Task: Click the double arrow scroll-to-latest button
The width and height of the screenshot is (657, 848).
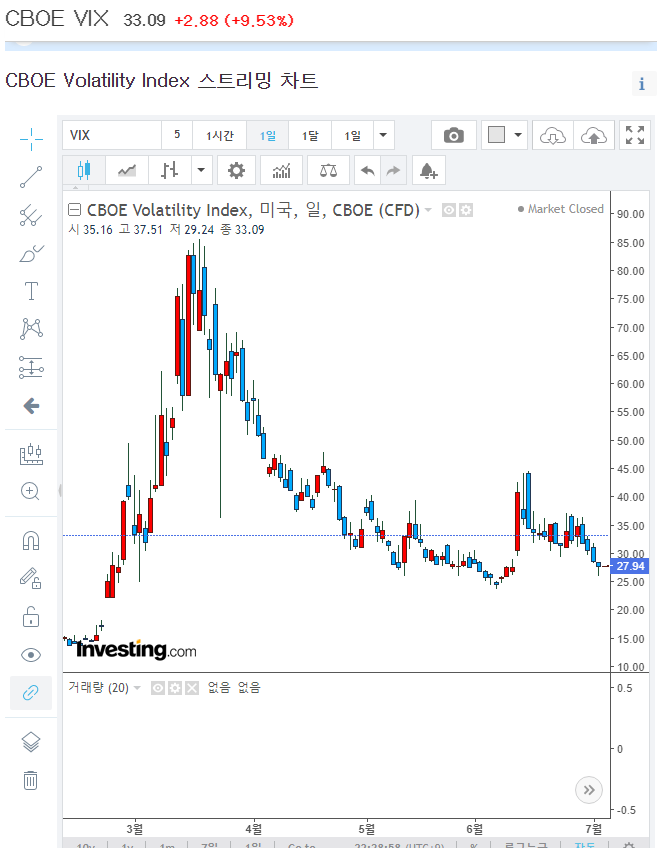Action: [x=589, y=790]
